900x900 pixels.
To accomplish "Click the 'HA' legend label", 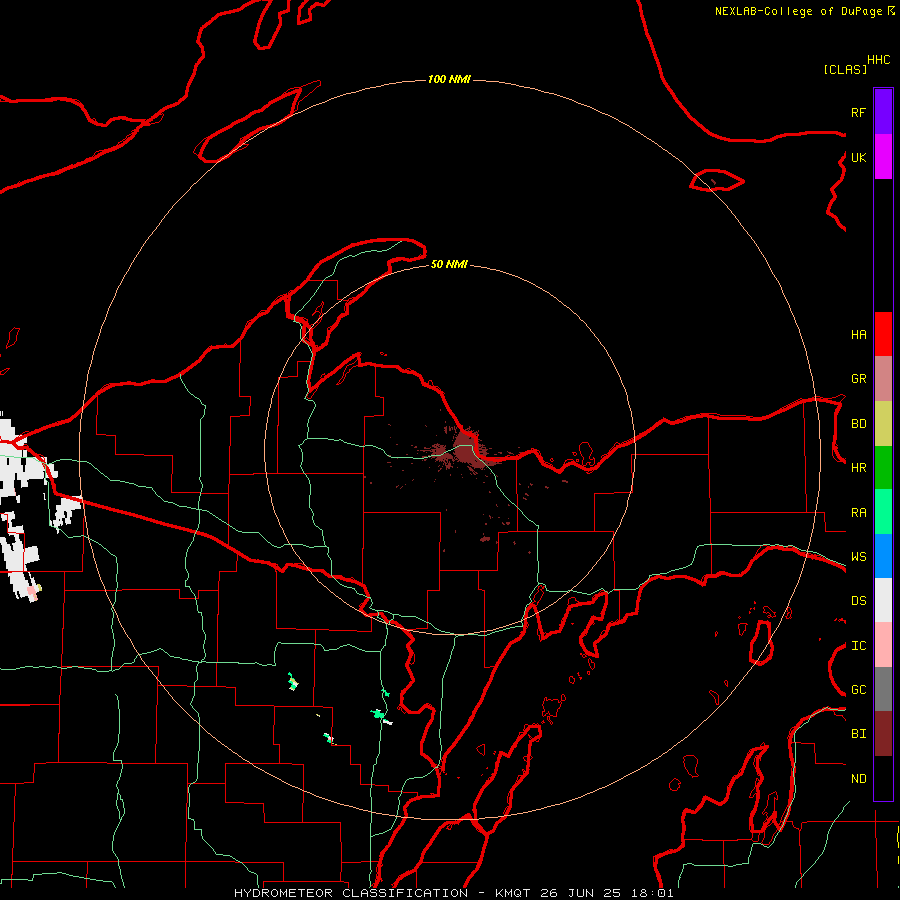I will tap(858, 335).
